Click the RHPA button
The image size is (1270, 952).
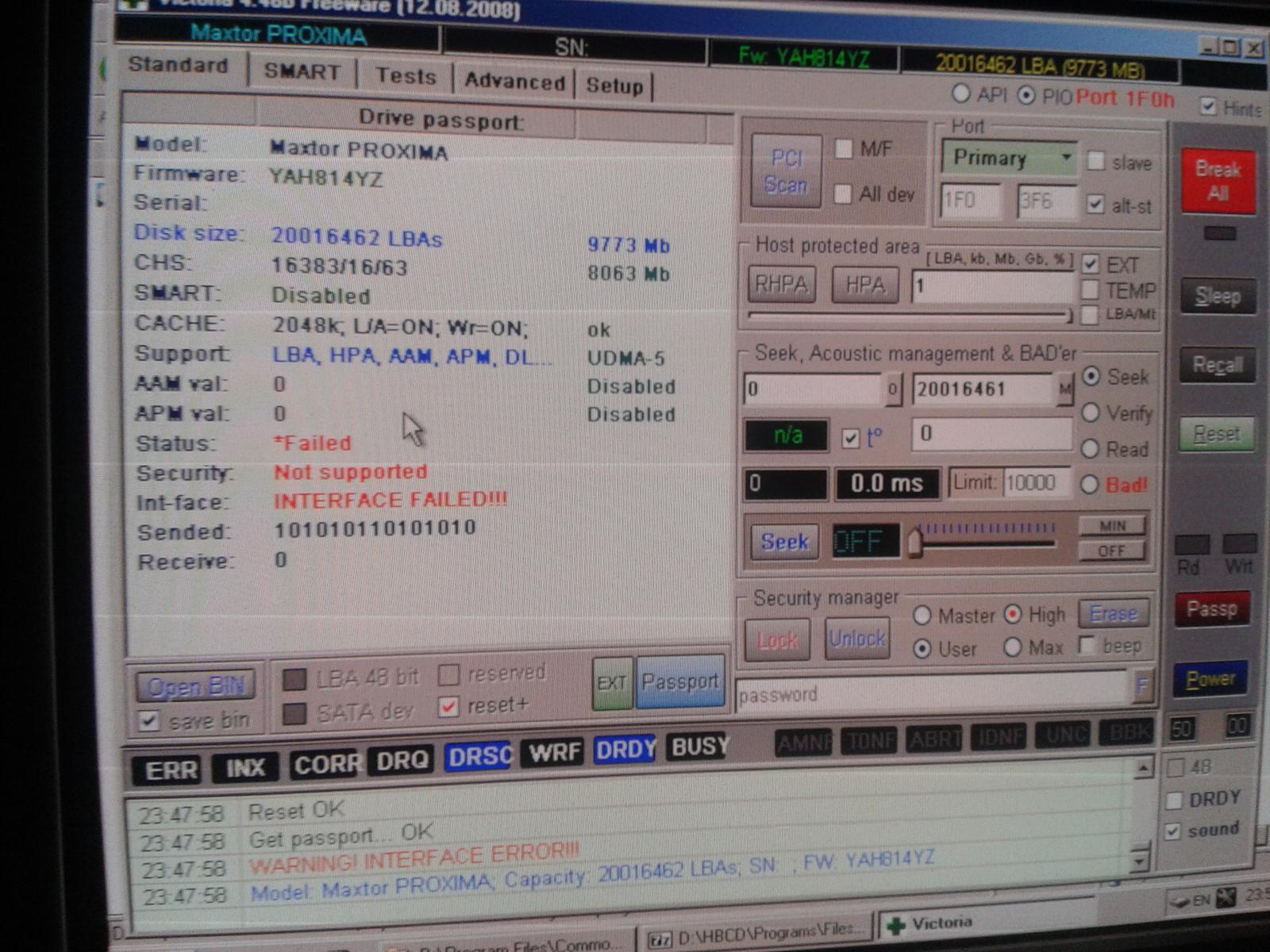coord(781,284)
